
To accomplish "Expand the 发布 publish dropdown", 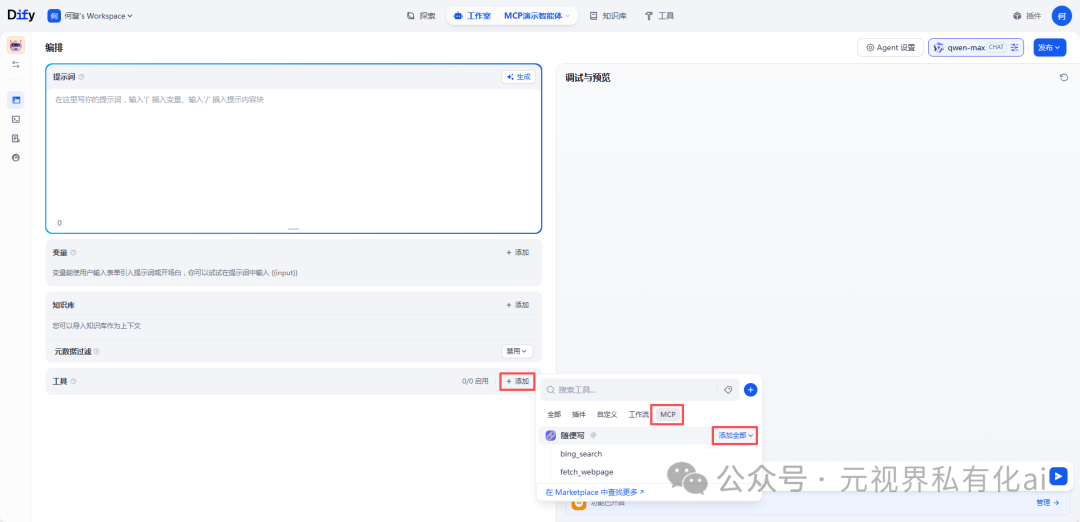I will (x=1050, y=48).
